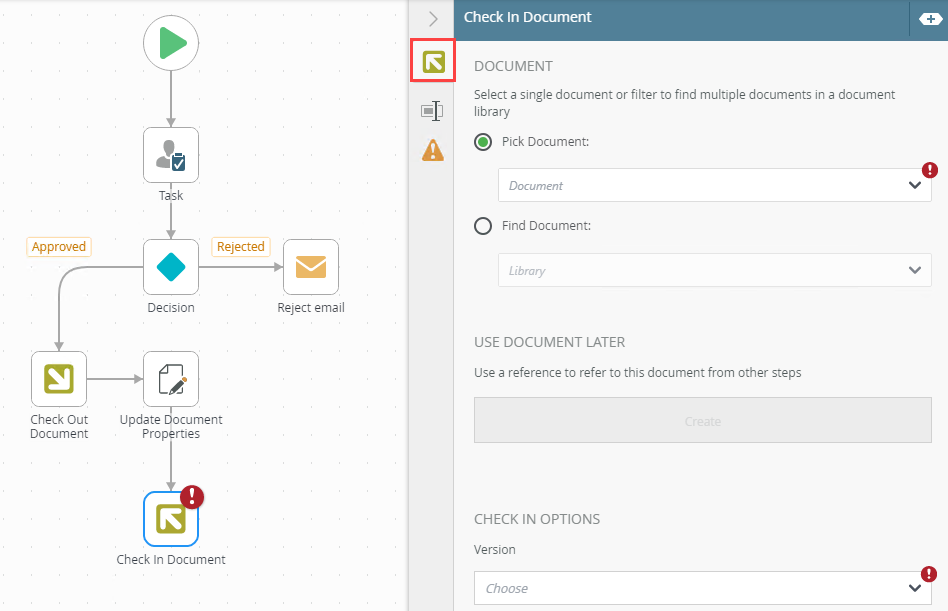Click the Rejected outcome label
Screen dimensions: 948x611
[x=241, y=247]
